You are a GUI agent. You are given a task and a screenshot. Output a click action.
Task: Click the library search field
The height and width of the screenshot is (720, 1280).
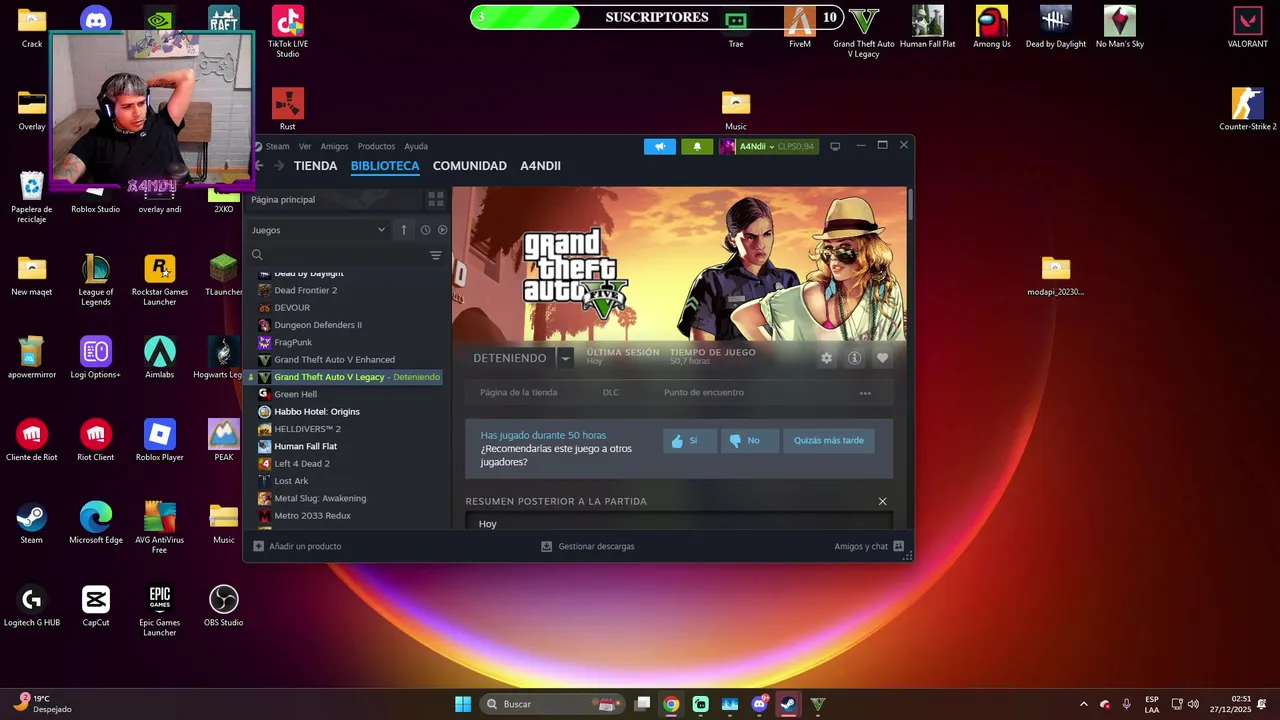(x=340, y=255)
